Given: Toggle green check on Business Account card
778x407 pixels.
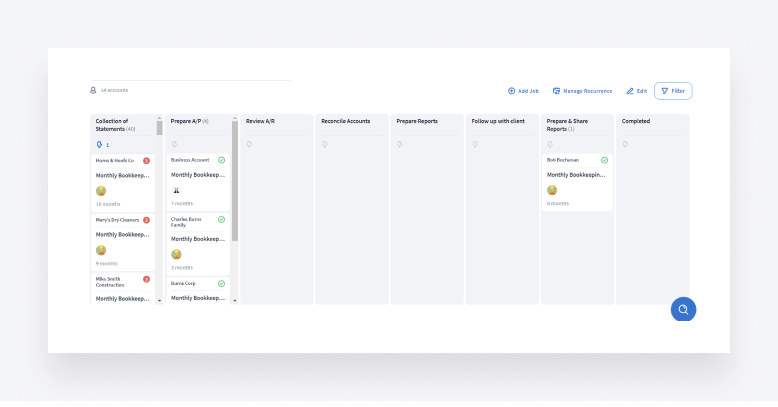Looking at the screenshot, I should [x=221, y=160].
